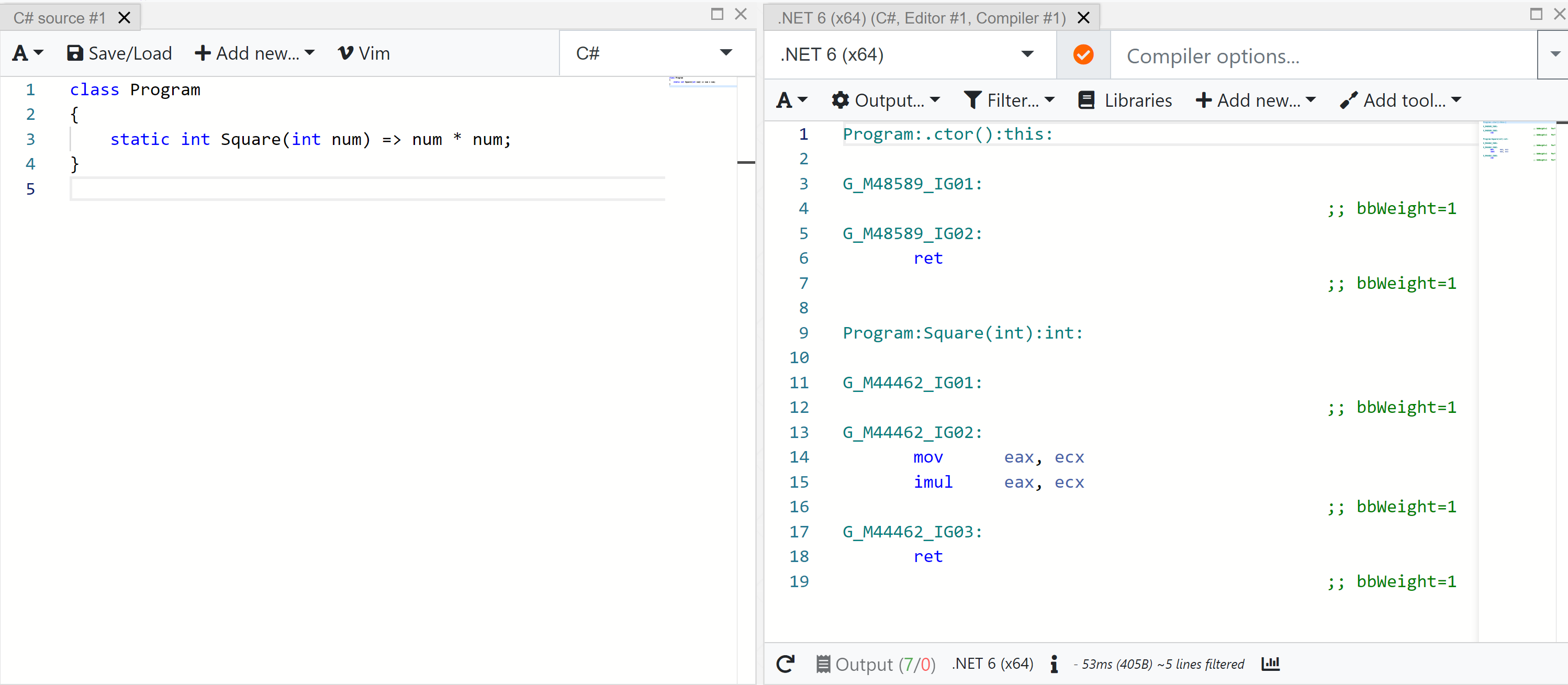The image size is (1568, 685).
Task: Reload the compiler output
Action: 785,664
